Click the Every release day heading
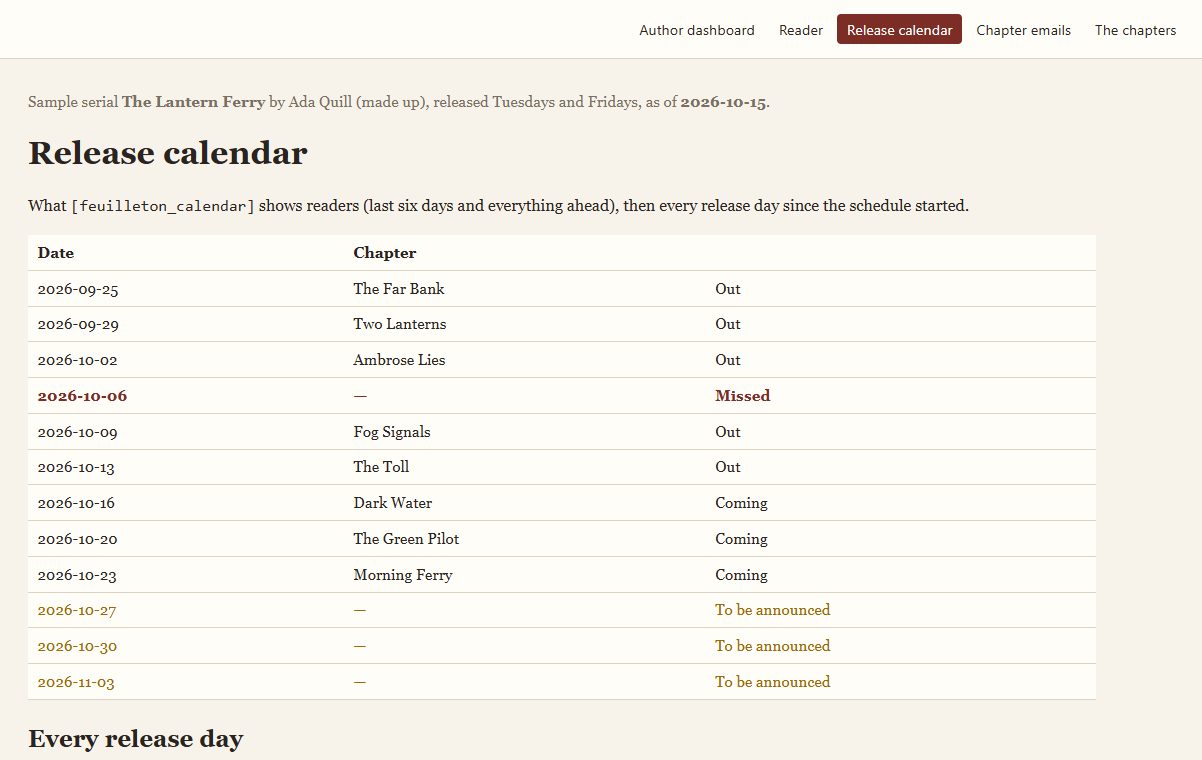The image size is (1202, 760). [x=136, y=739]
